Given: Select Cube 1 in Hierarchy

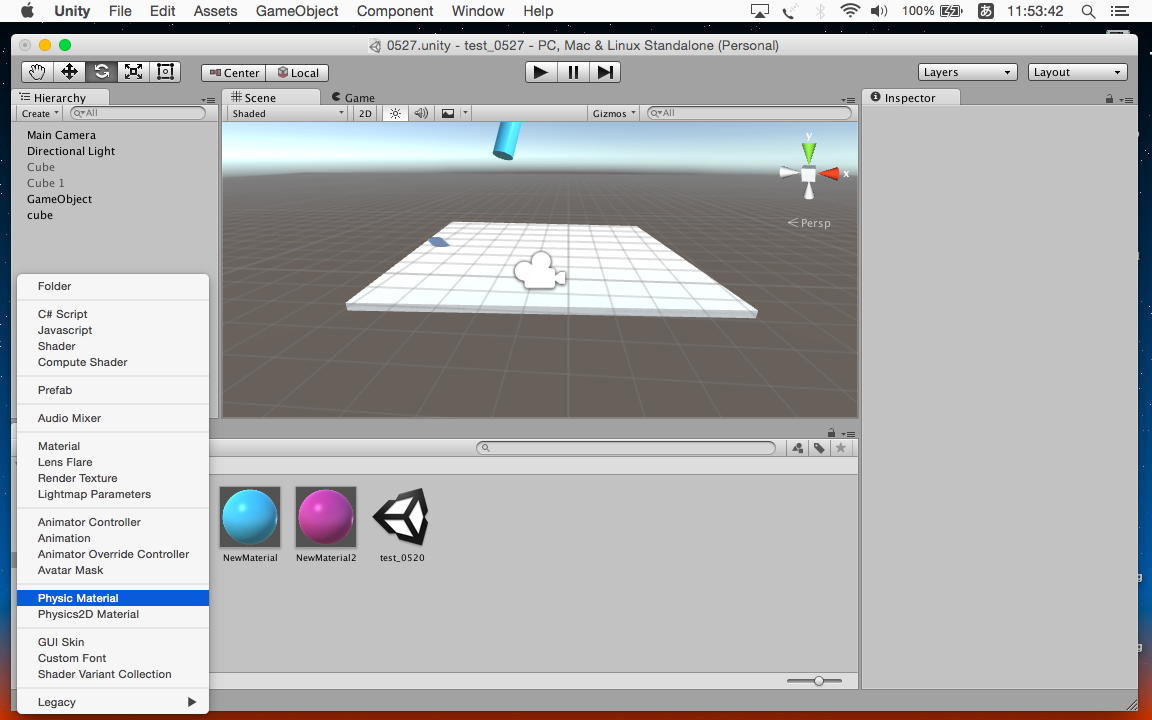Looking at the screenshot, I should pos(46,183).
